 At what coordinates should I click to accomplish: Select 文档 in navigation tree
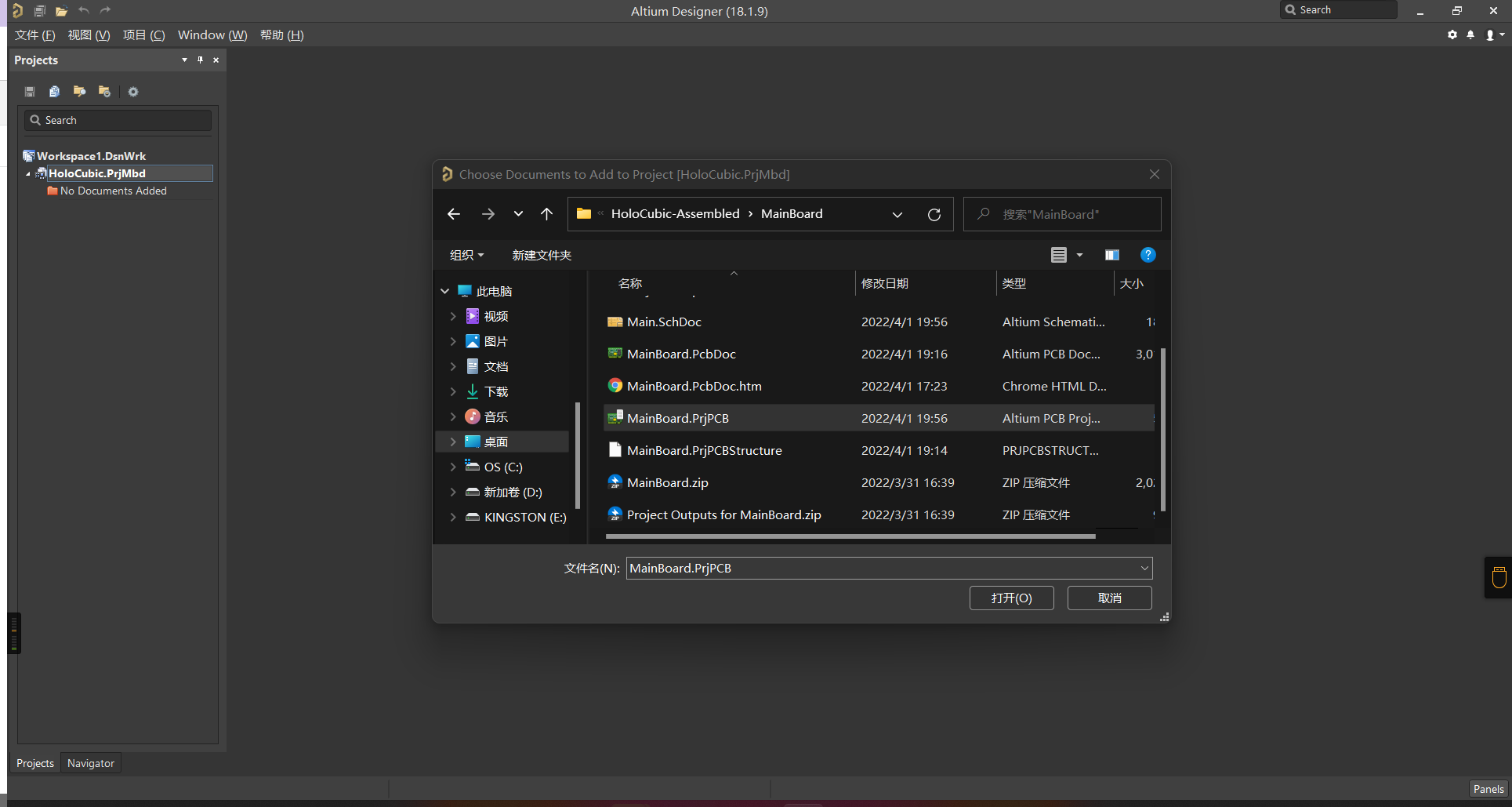point(495,366)
